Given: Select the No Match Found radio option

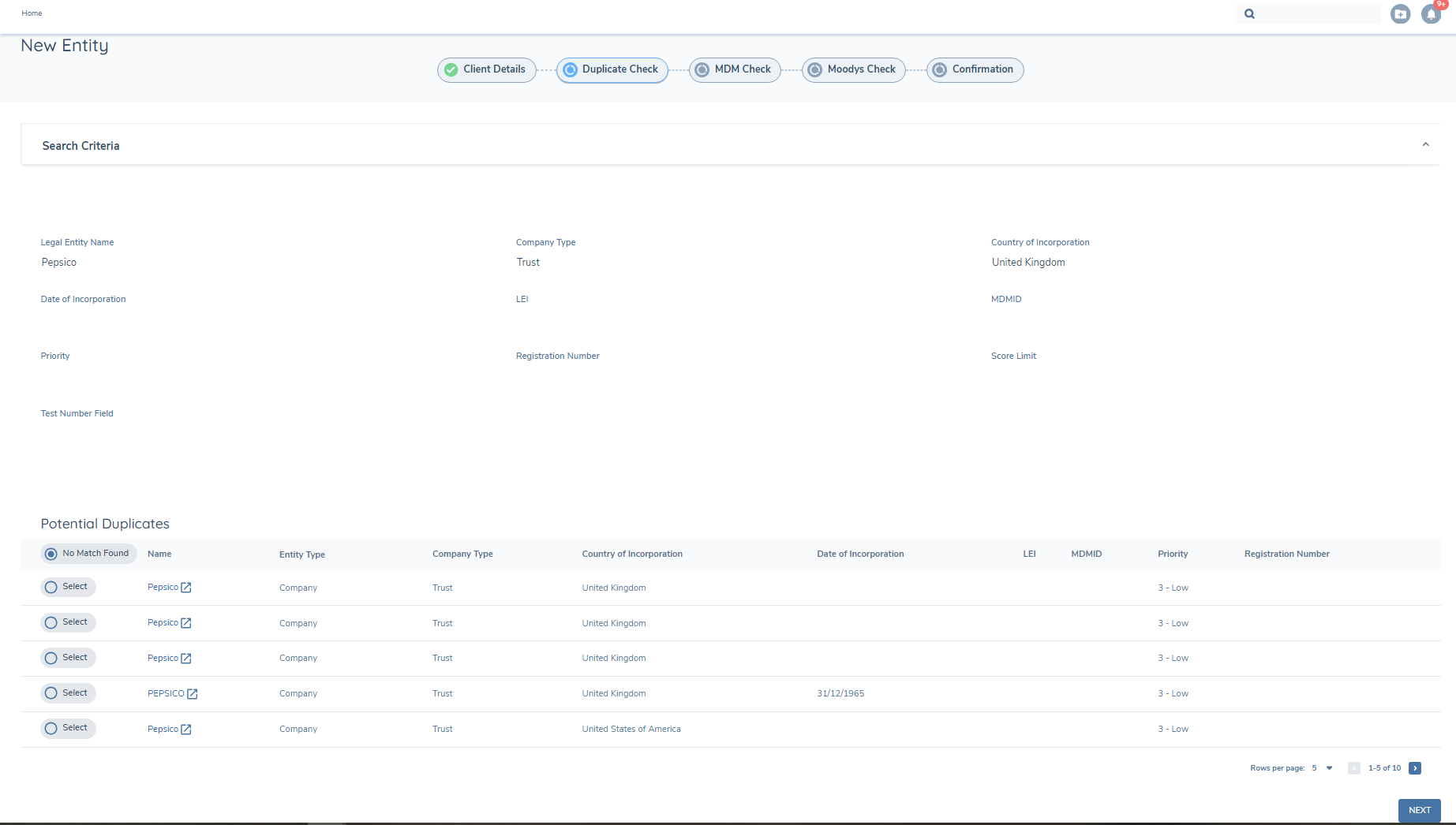Looking at the screenshot, I should tap(51, 554).
